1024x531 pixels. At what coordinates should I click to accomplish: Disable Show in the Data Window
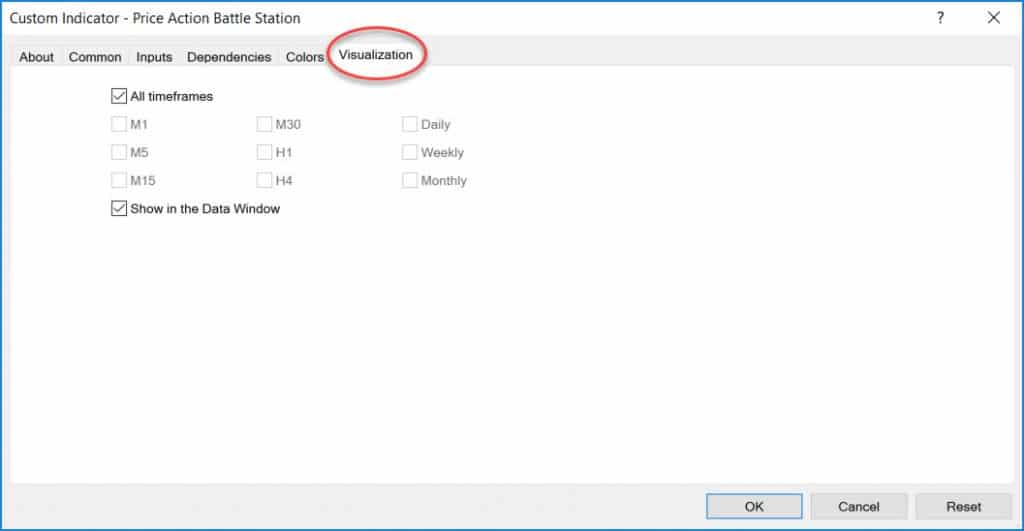119,209
